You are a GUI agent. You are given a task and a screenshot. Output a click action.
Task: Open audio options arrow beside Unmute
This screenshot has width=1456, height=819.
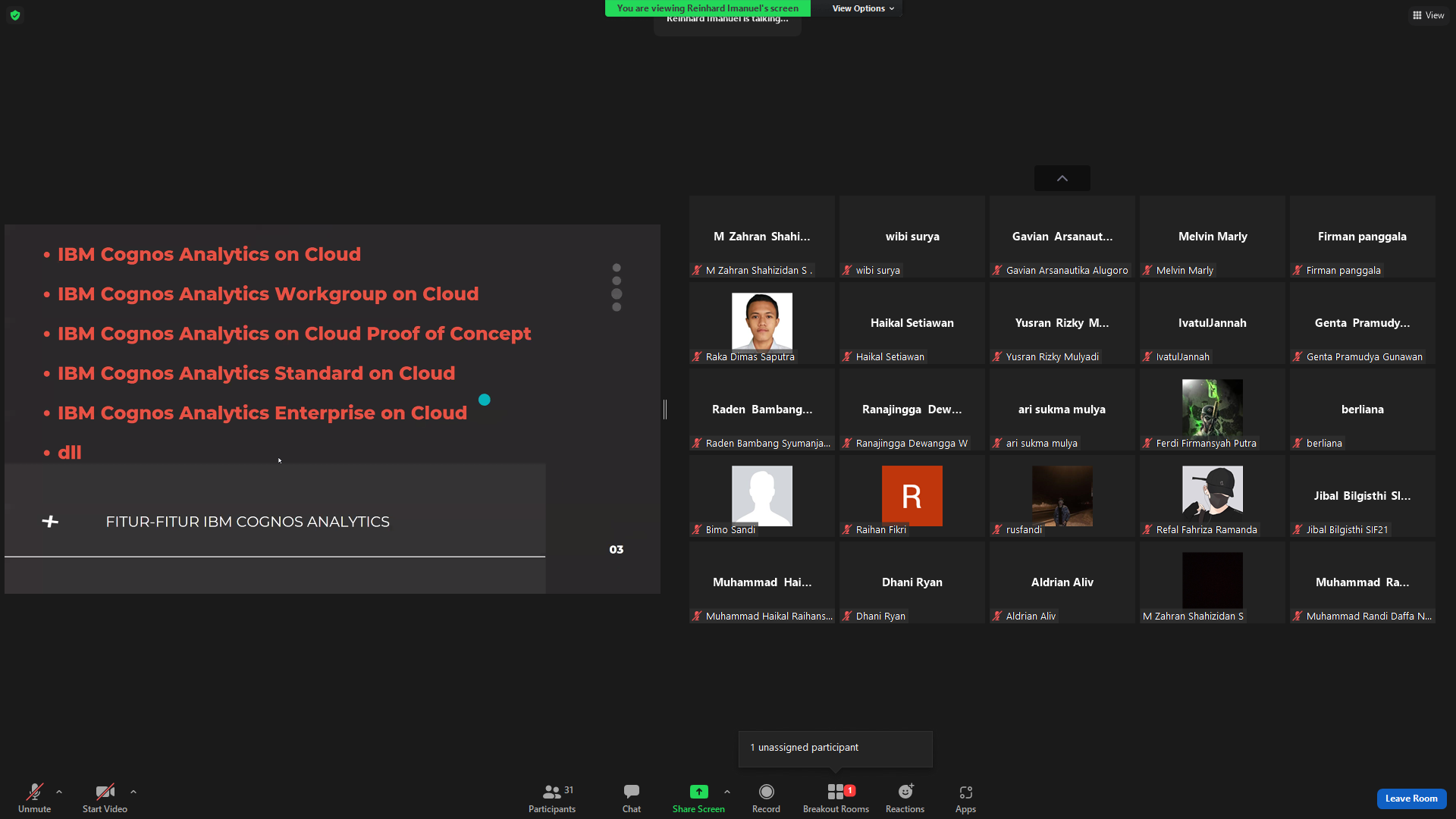[59, 792]
